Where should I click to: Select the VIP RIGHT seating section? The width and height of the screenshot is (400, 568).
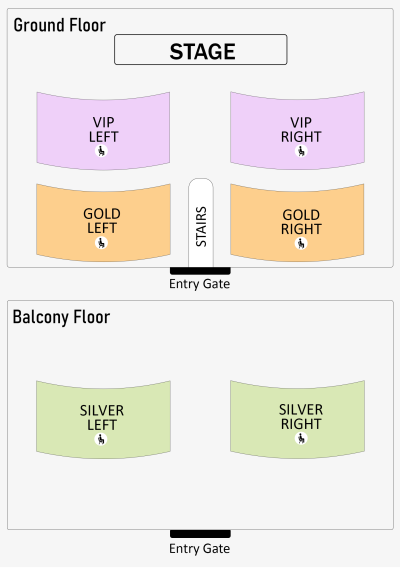pyautogui.click(x=297, y=131)
